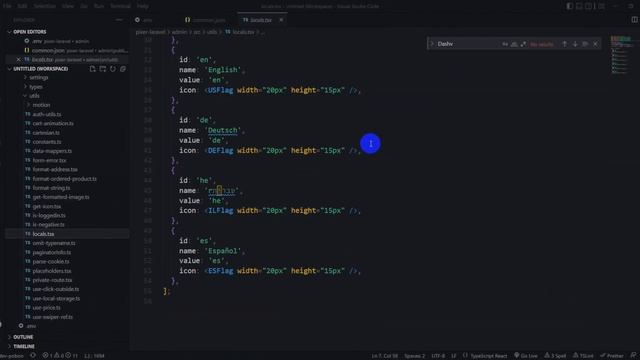
Task: Open Explorer panel more actions ellipsis
Action: click(x=119, y=20)
